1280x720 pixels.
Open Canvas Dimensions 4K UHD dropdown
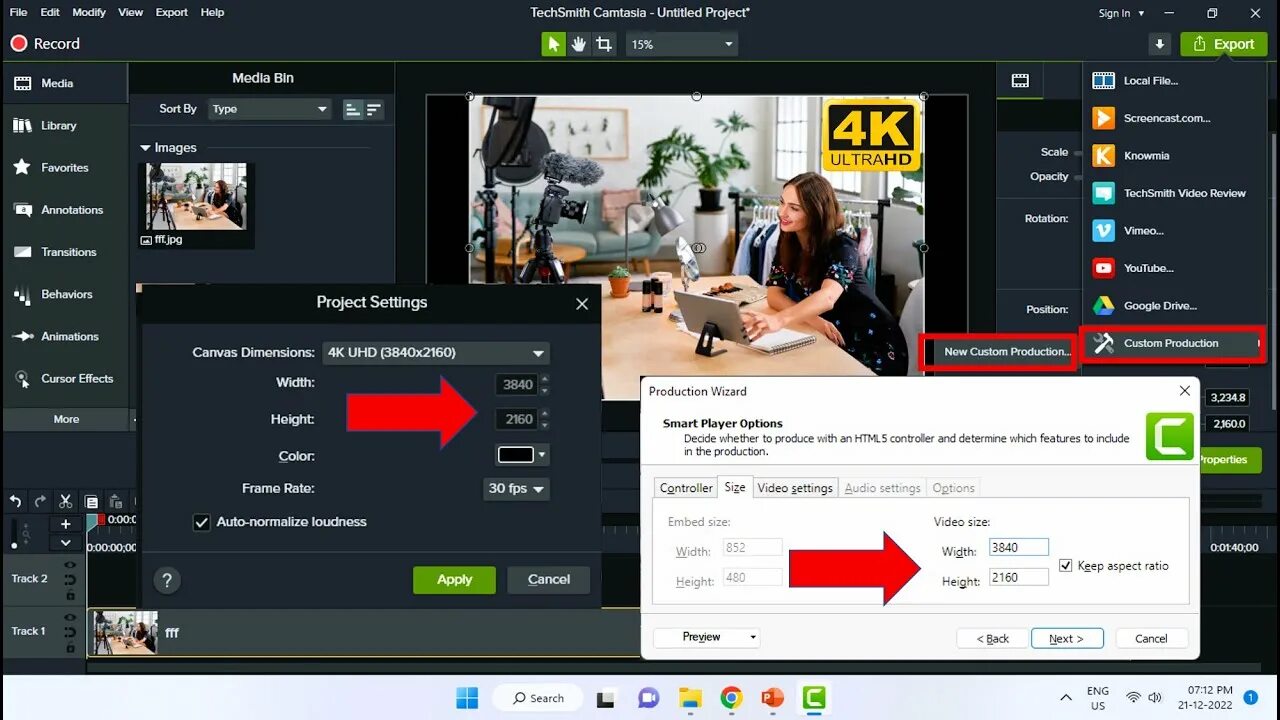point(436,353)
